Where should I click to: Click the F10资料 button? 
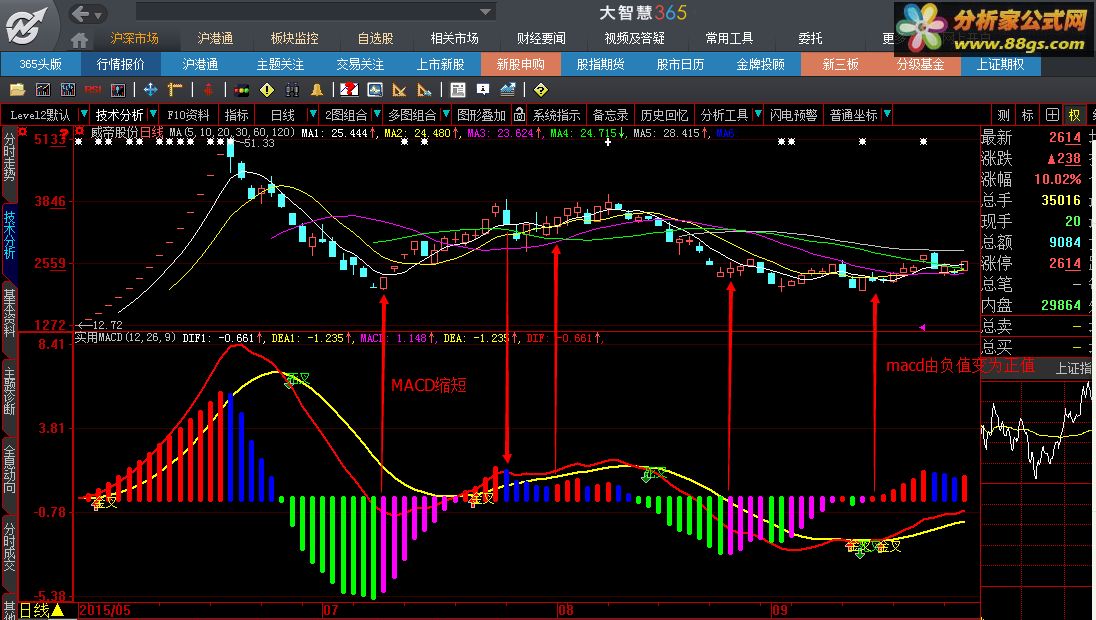[188, 115]
